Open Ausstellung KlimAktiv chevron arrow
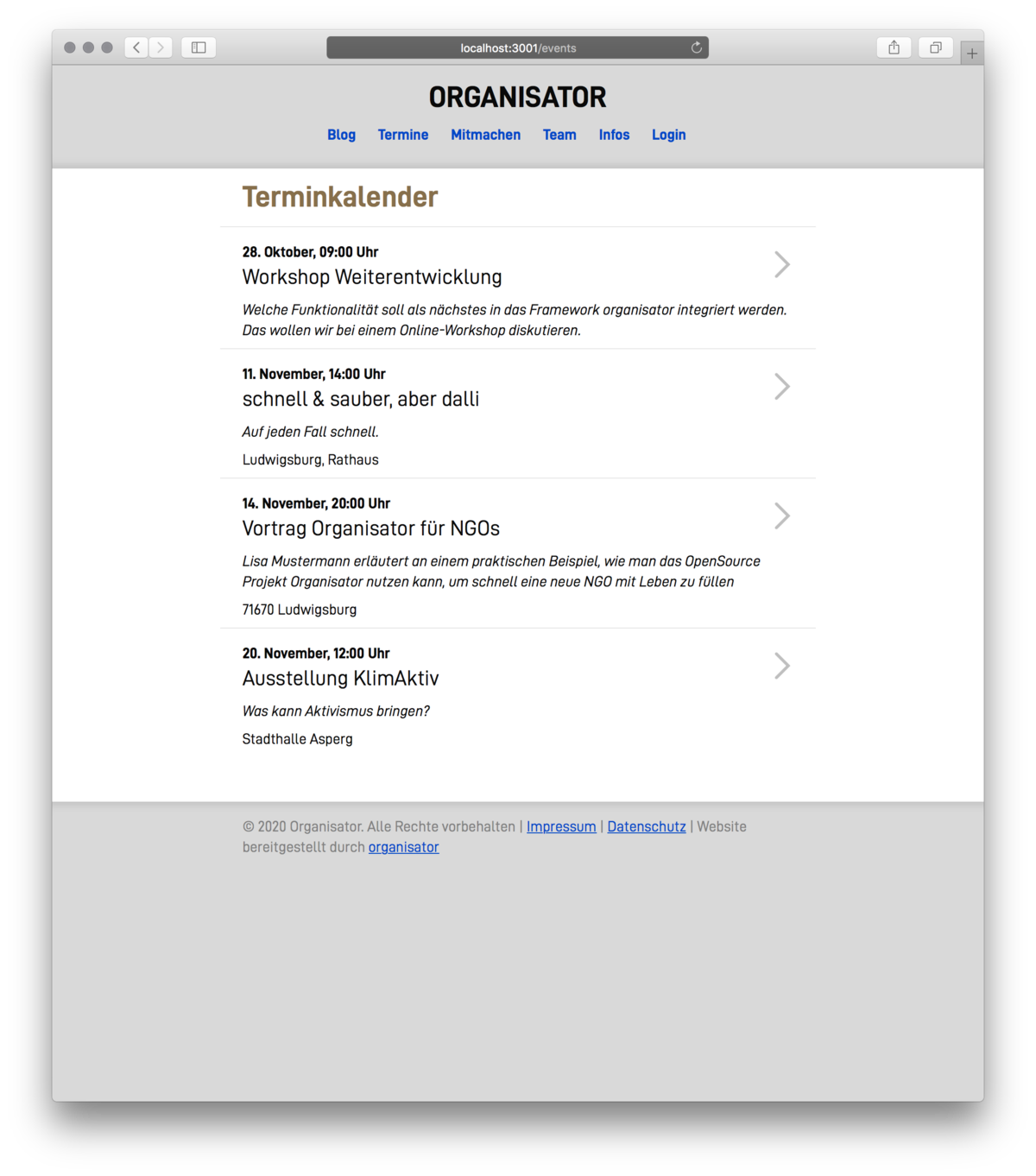Screen dimensions: 1036x1176 tap(781, 666)
